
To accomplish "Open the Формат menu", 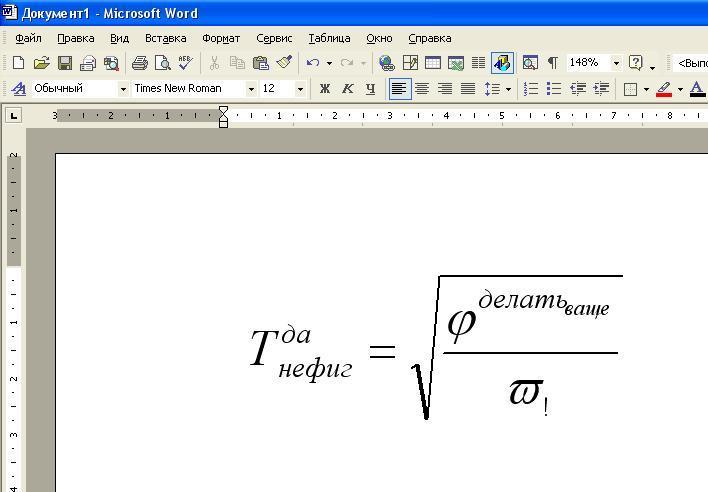I will [x=221, y=38].
